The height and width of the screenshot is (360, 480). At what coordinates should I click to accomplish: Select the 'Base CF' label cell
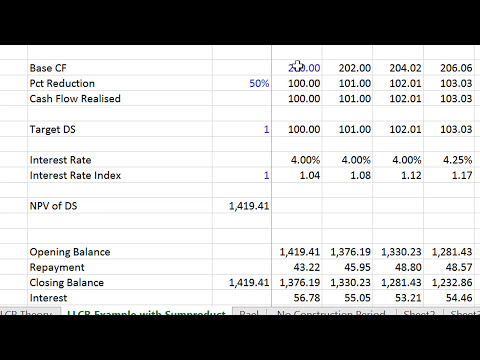[x=120, y=68]
